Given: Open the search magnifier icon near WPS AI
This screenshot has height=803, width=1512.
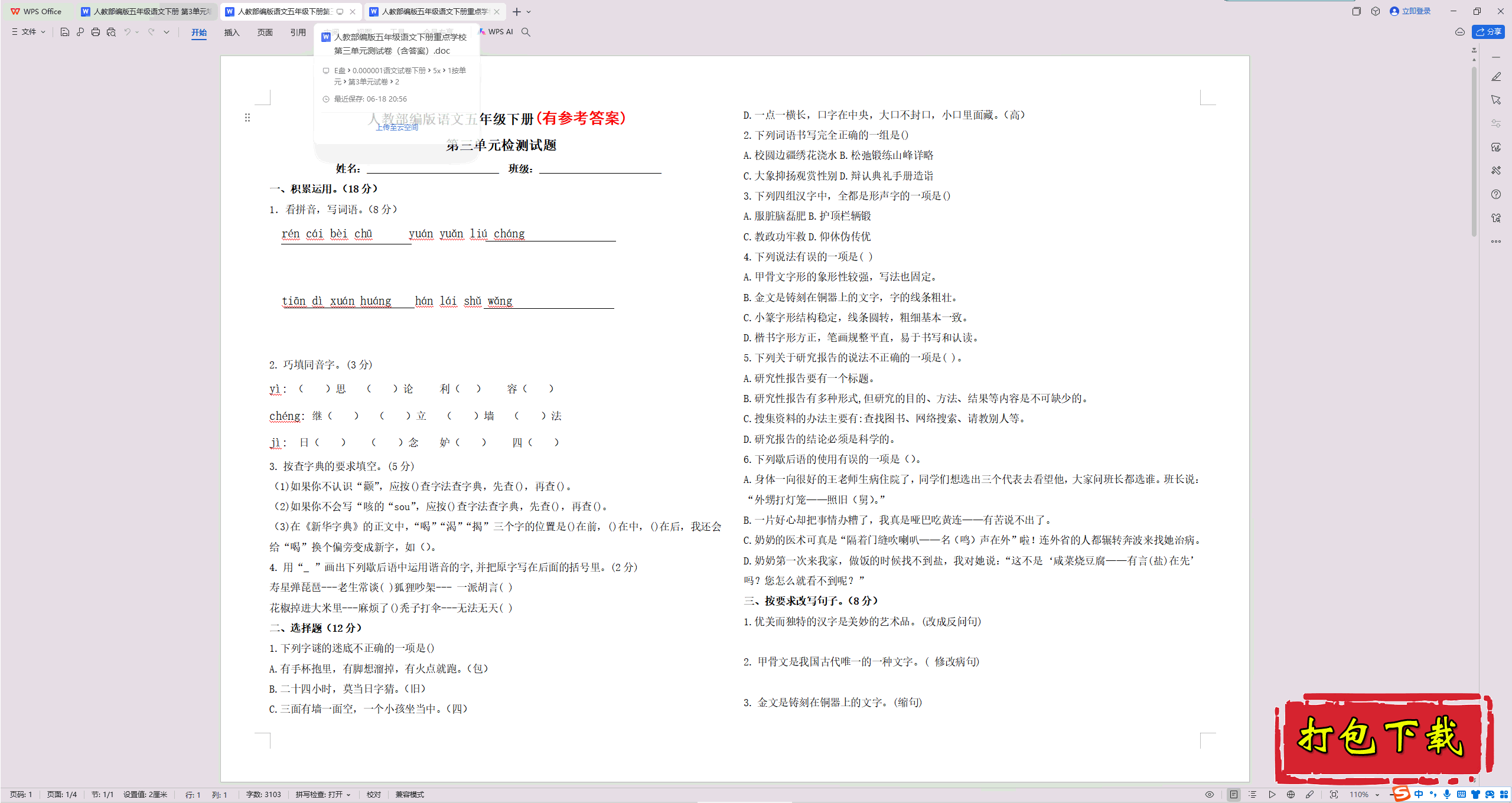Looking at the screenshot, I should tap(526, 32).
